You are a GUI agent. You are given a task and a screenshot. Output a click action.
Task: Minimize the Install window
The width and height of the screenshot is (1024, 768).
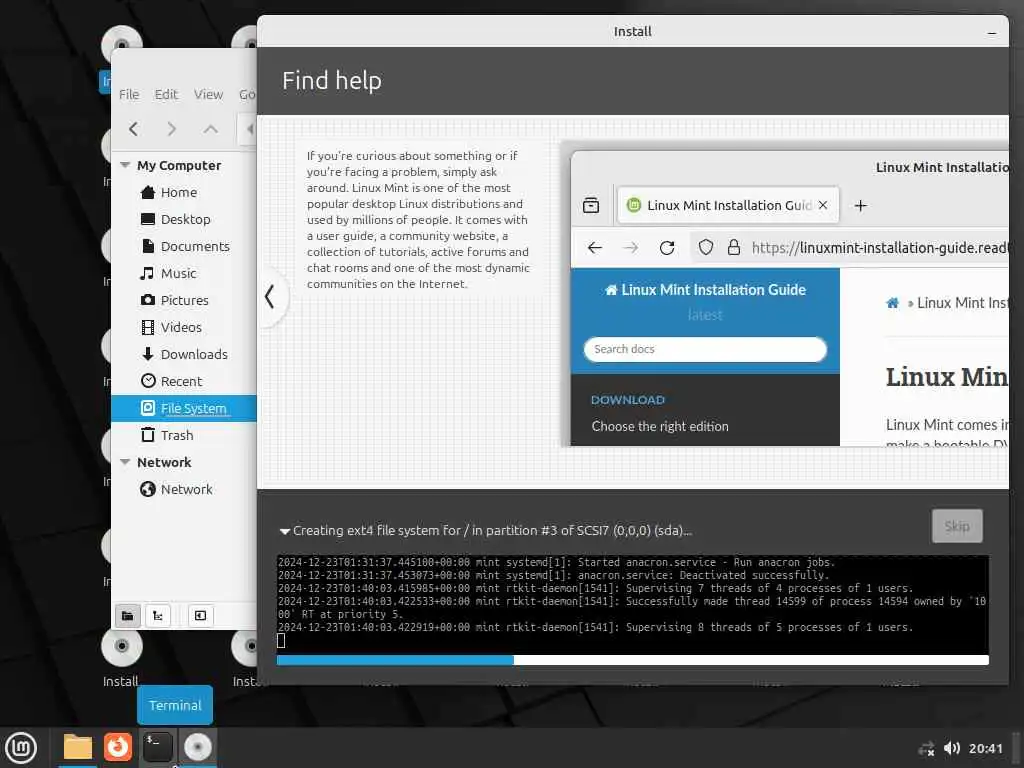point(992,32)
